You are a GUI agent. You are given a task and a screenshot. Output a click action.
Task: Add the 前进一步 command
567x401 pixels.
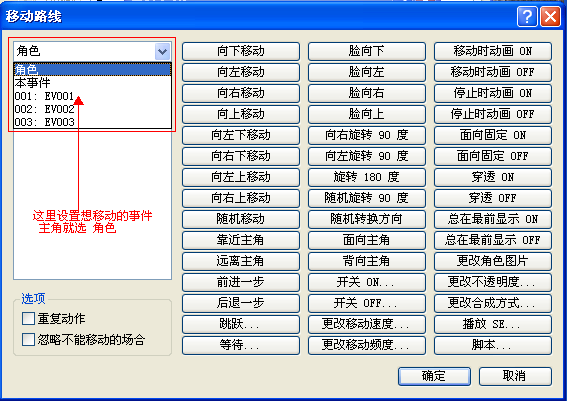241,282
